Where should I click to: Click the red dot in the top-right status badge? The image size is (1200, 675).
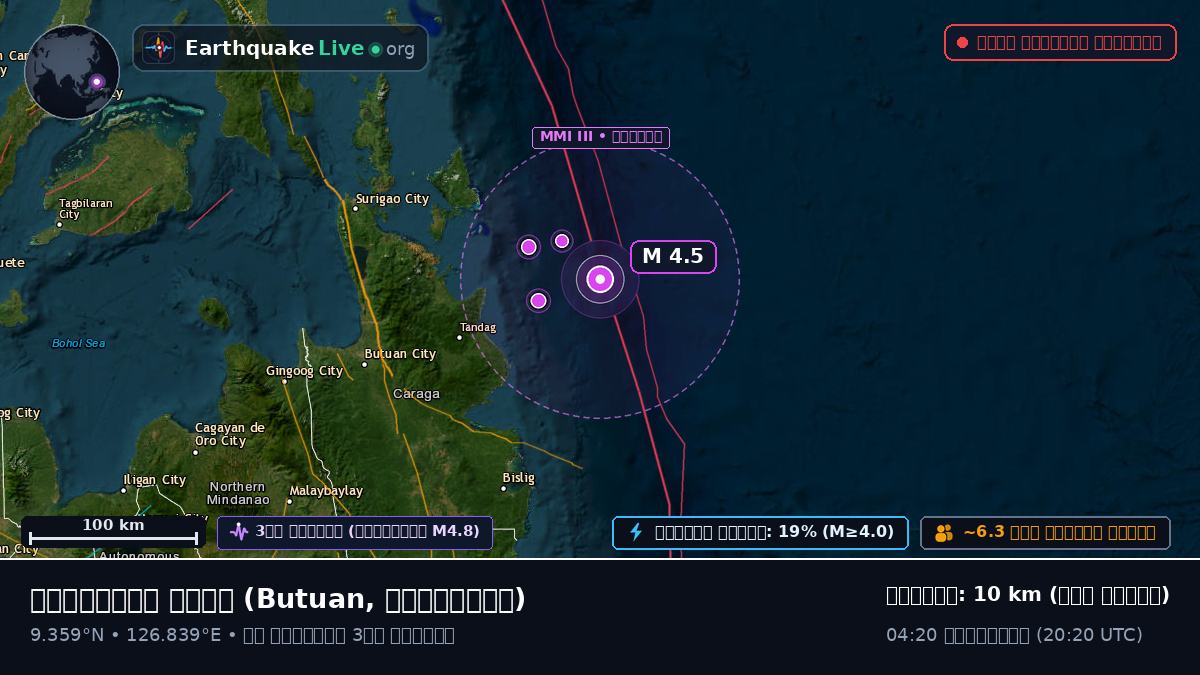[962, 42]
